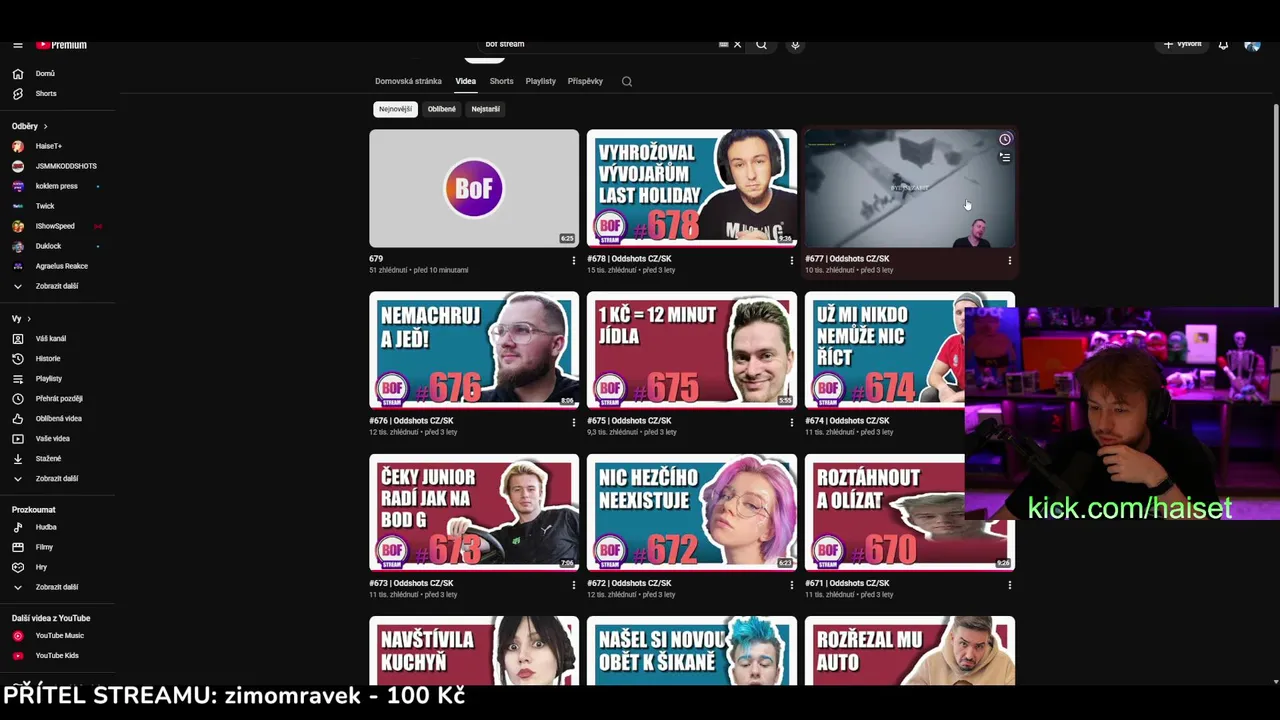This screenshot has height=720, width=1280.
Task: Open the #676 Nemachruj a jeď thumbnail
Action: tap(474, 350)
